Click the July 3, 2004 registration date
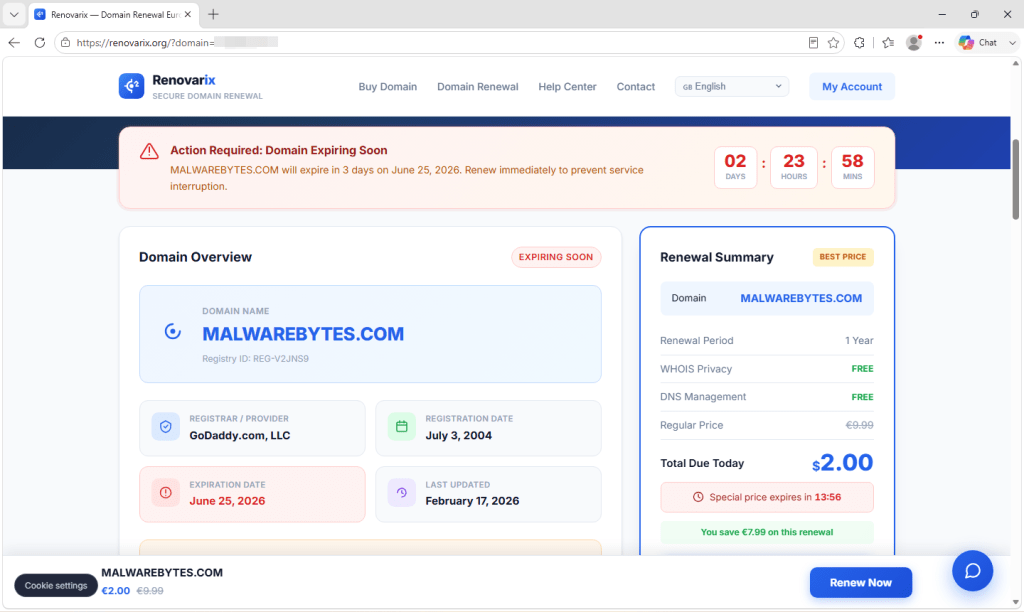 [458, 436]
